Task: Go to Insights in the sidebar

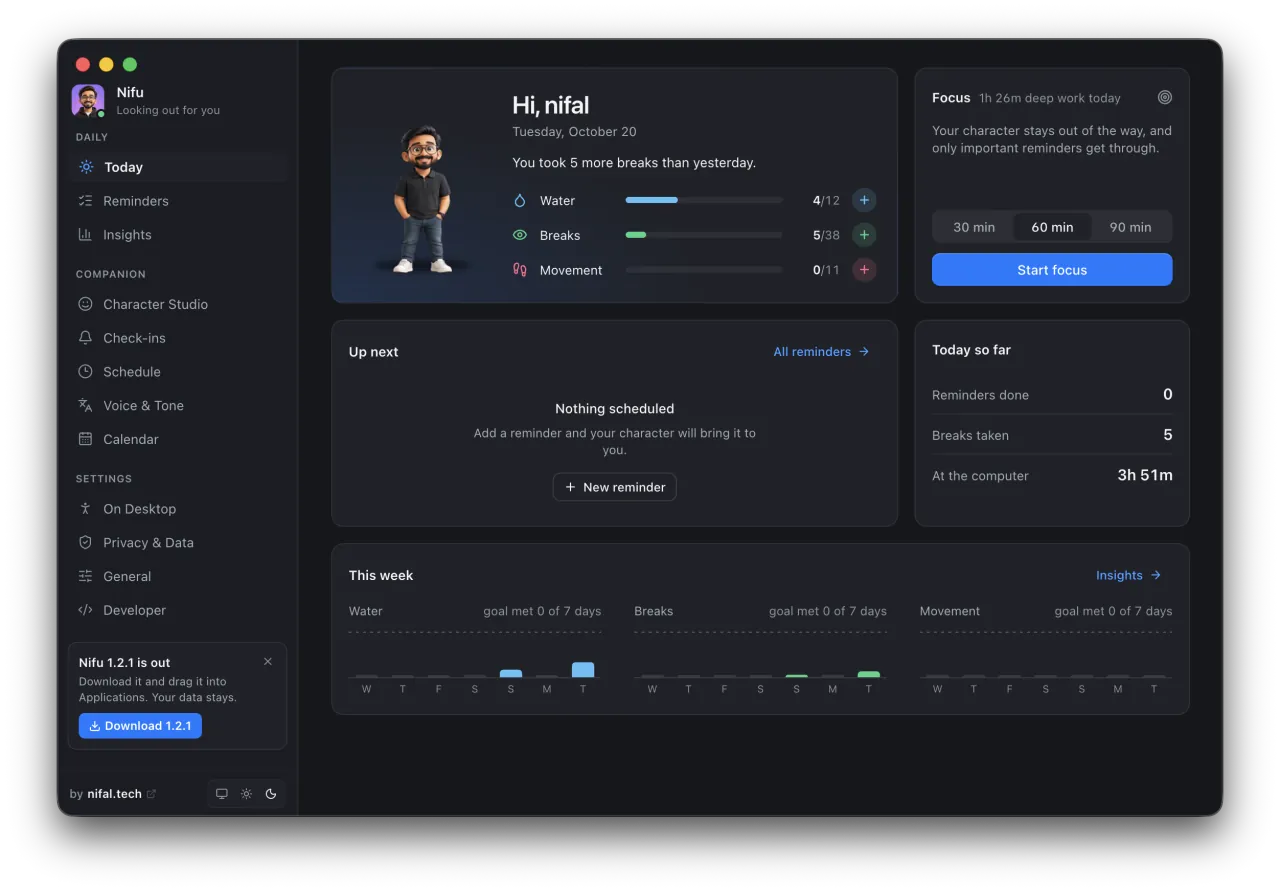Action: [x=178, y=235]
